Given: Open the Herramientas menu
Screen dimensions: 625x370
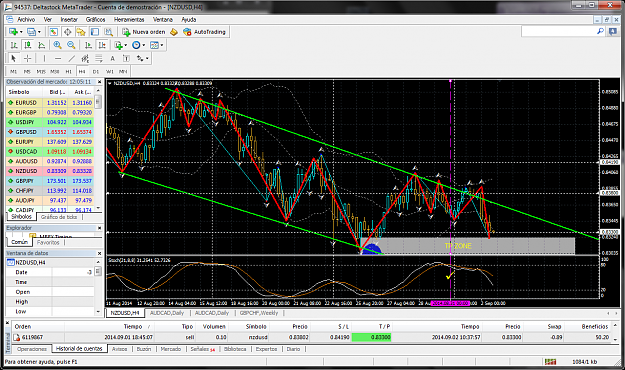Looking at the screenshot, I should pyautogui.click(x=129, y=20).
